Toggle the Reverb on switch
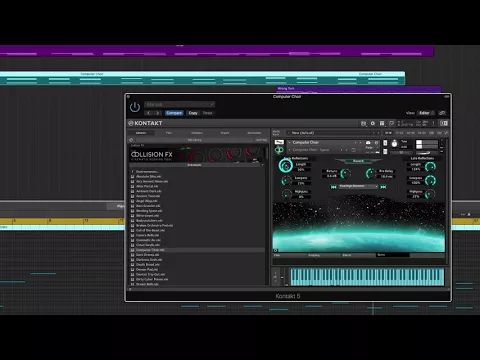 pyautogui.click(x=358, y=161)
